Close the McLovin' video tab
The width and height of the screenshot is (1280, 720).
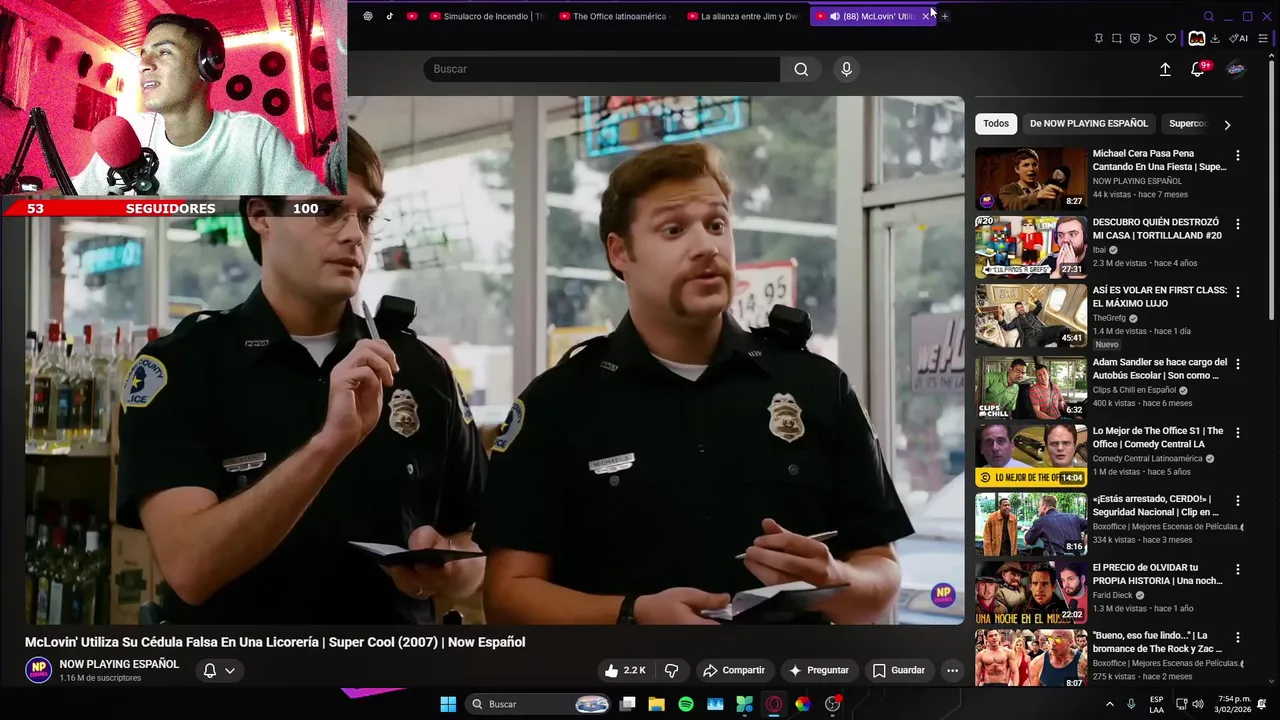(925, 16)
